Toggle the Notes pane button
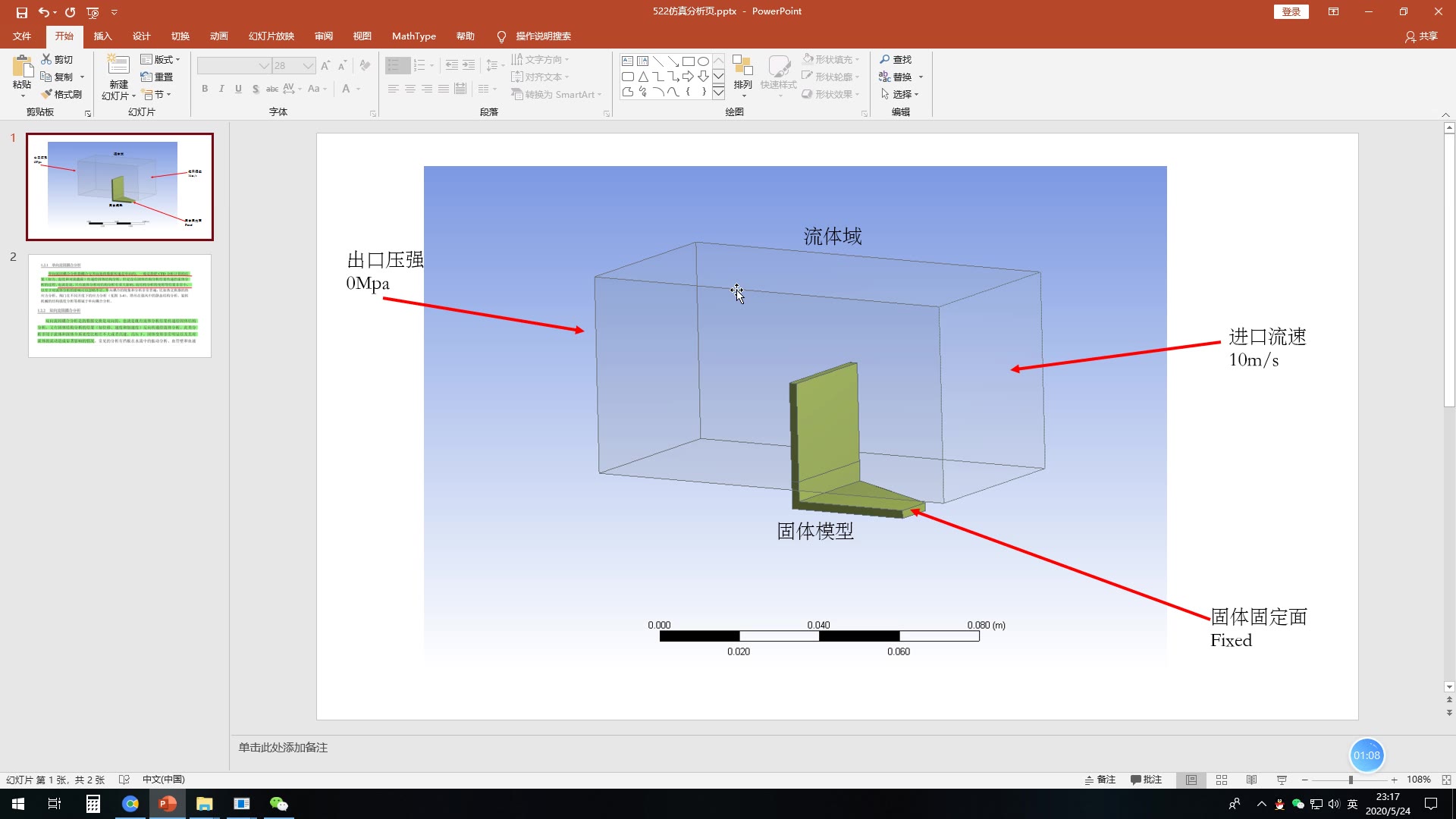This screenshot has width=1456, height=819. point(1100,780)
